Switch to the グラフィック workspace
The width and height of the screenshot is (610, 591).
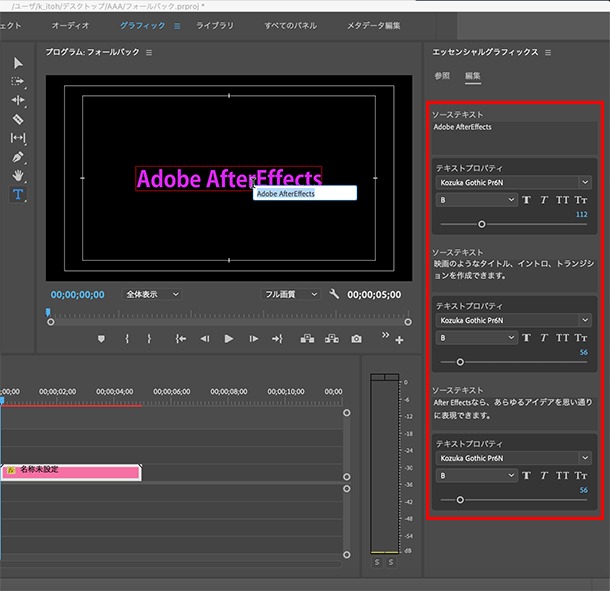[142, 26]
